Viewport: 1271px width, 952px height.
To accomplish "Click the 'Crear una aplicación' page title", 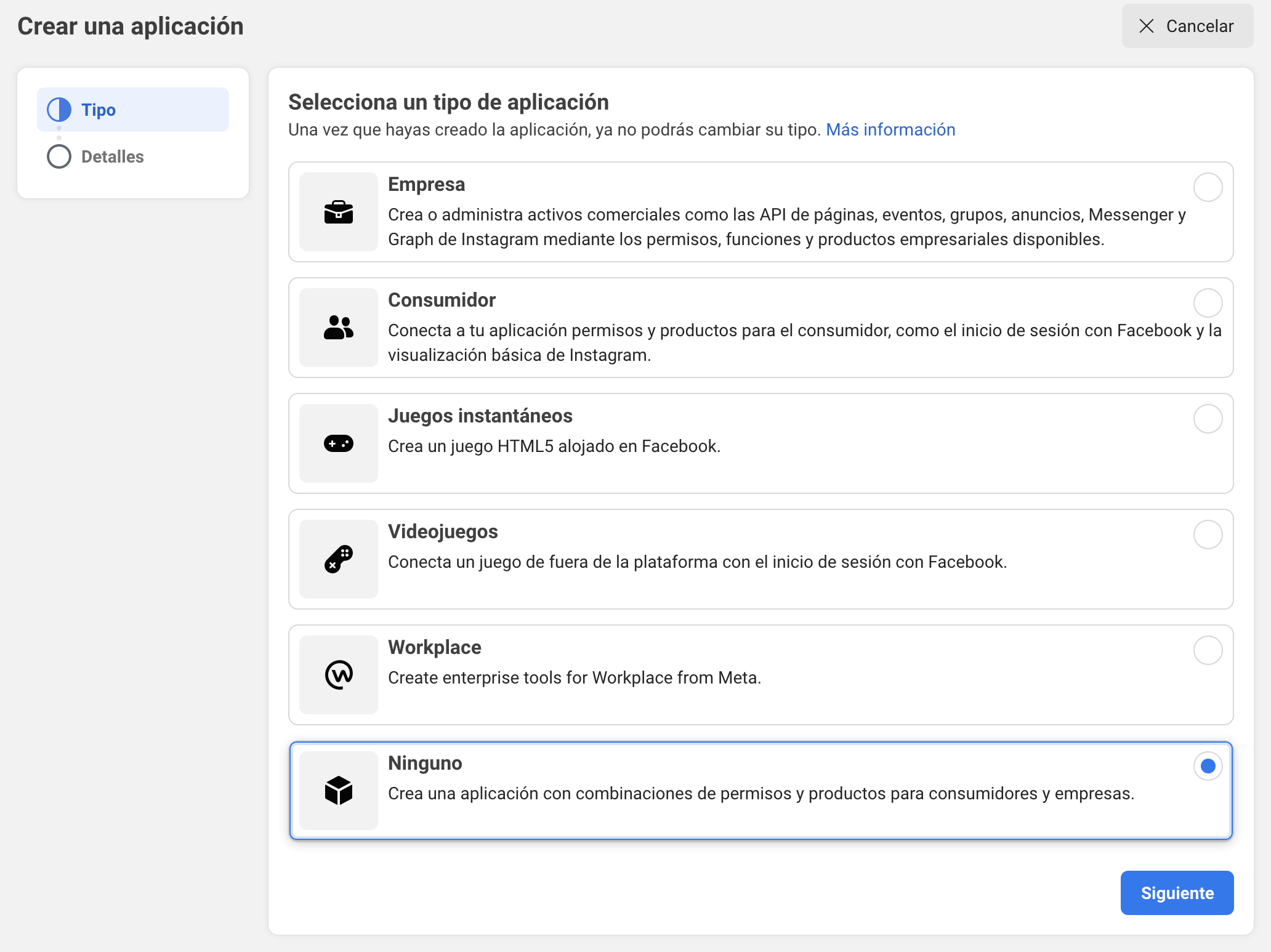I will (x=131, y=26).
